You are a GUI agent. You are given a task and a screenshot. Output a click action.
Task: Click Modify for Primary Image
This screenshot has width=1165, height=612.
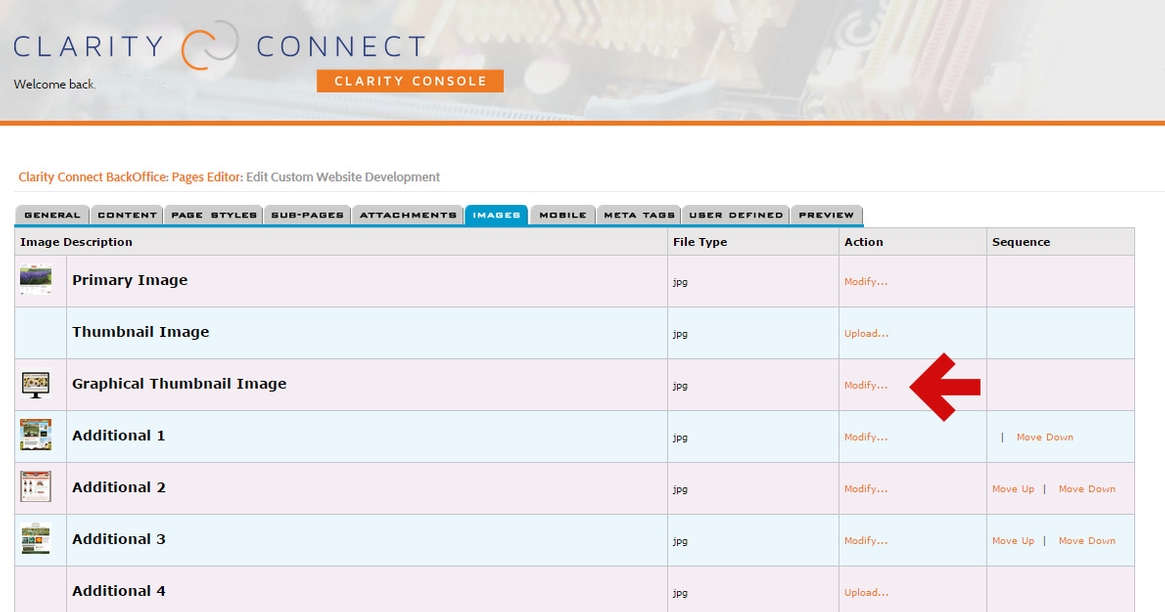865,282
